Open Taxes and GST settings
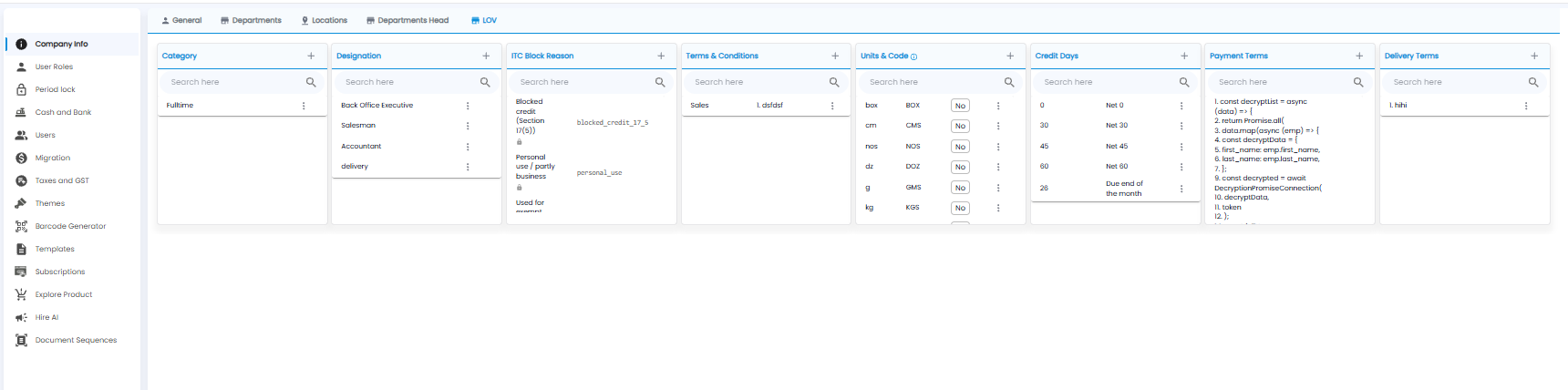 62,180
